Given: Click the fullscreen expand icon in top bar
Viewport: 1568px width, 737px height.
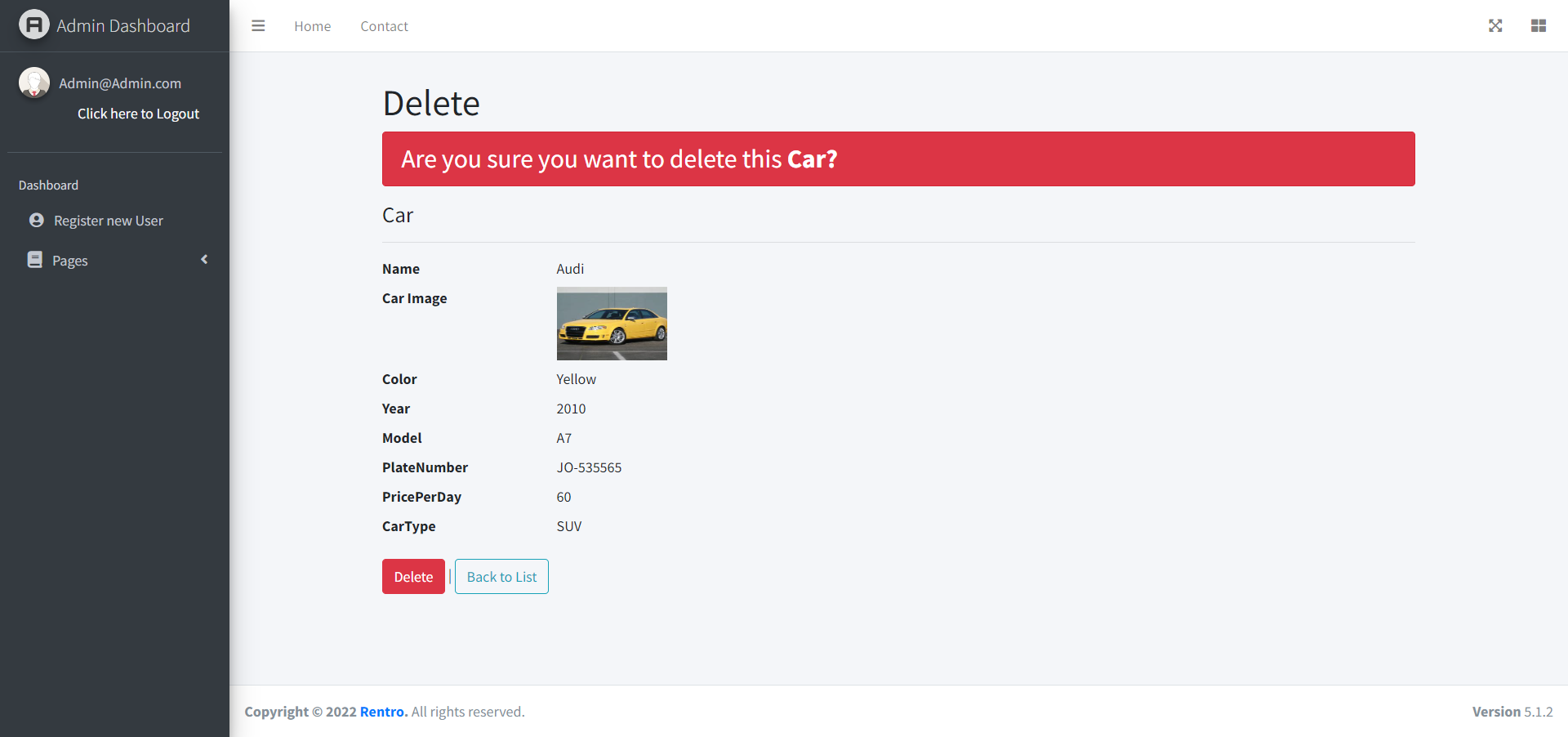Looking at the screenshot, I should click(x=1494, y=25).
